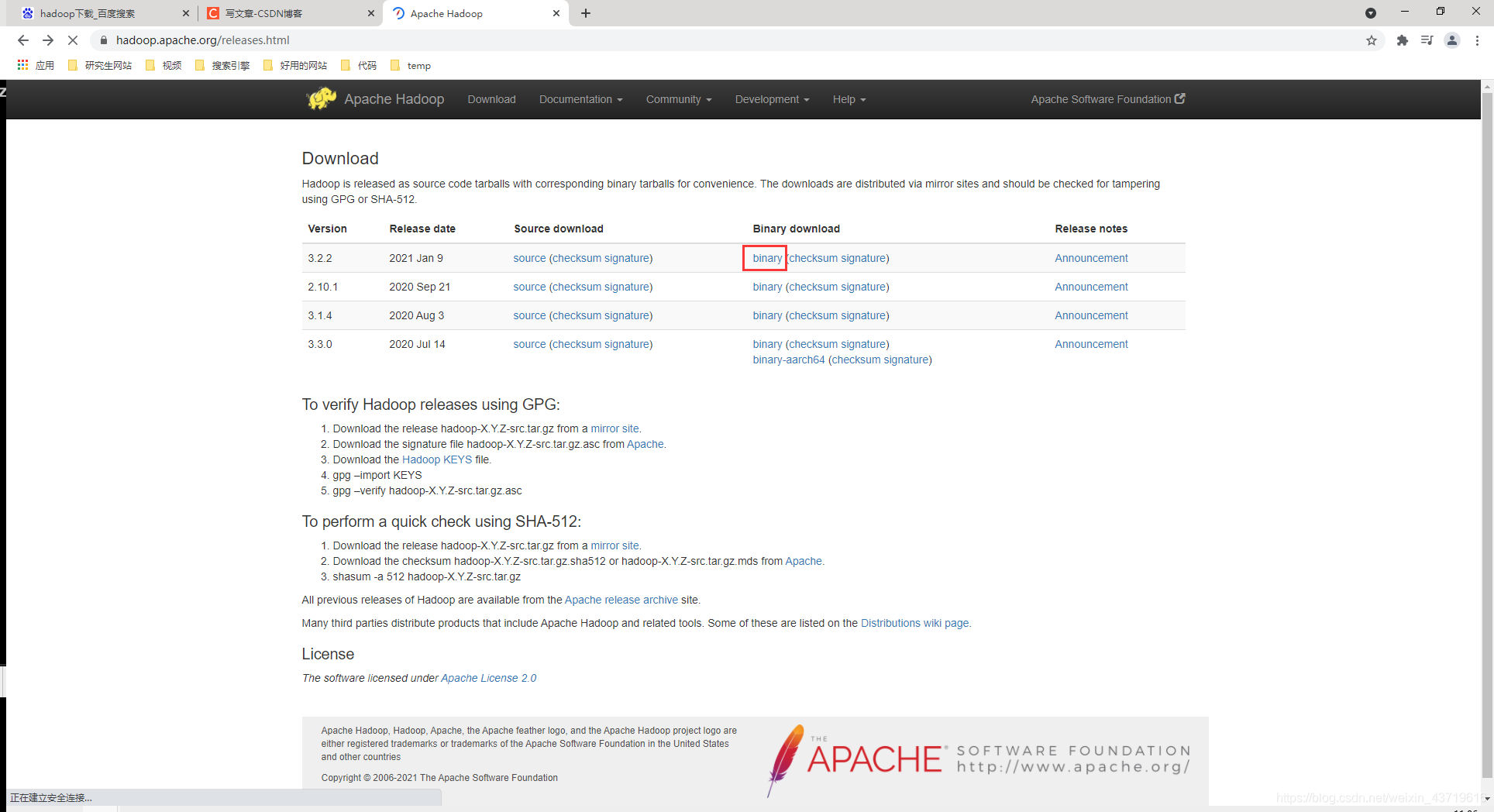The image size is (1494, 812).
Task: Open Apache link in GPG signature step
Action: pos(645,444)
